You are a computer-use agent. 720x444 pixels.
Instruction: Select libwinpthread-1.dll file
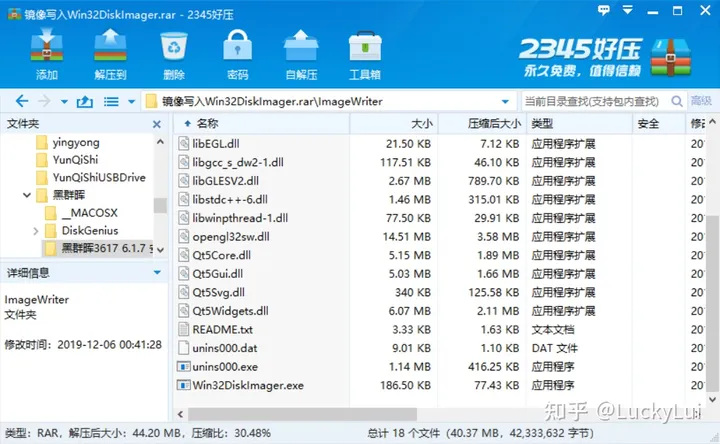coord(240,218)
